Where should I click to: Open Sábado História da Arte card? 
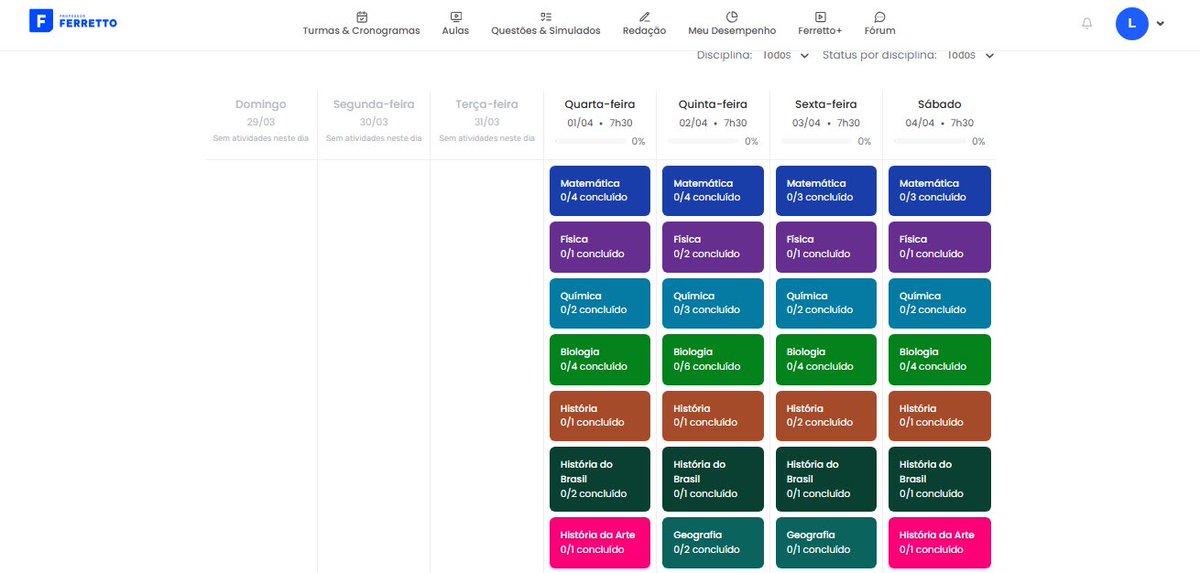[x=940, y=542]
